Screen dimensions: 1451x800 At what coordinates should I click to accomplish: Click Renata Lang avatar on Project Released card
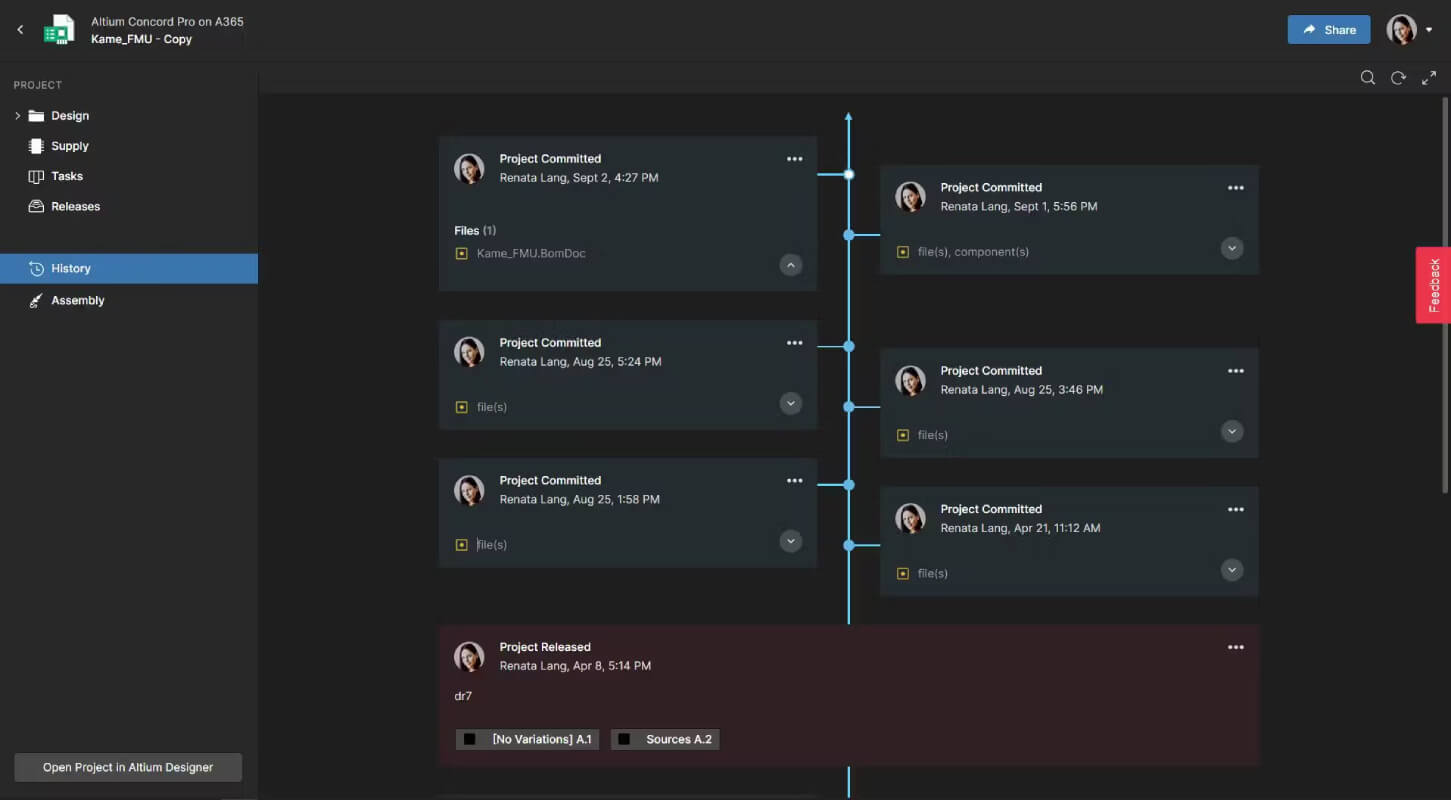[x=469, y=656]
